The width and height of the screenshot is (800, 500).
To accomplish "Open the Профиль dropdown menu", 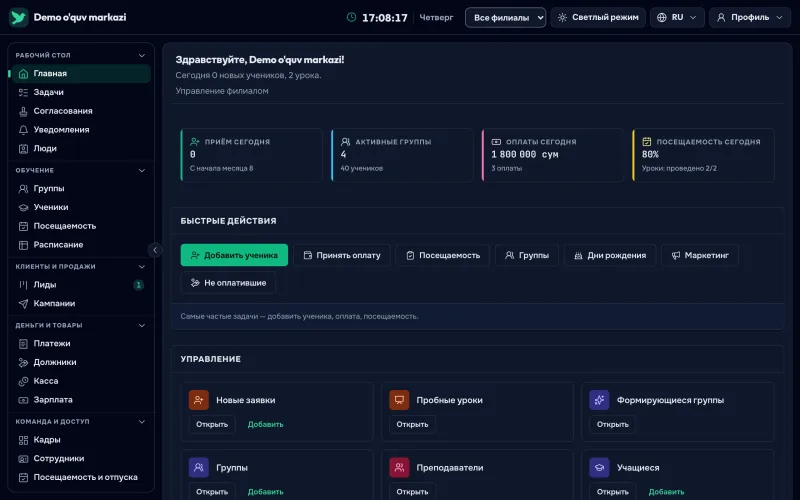I will click(x=750, y=17).
